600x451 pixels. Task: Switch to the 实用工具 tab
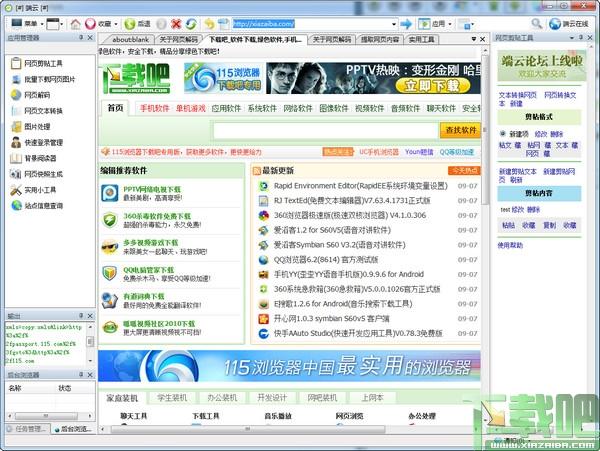pos(421,39)
